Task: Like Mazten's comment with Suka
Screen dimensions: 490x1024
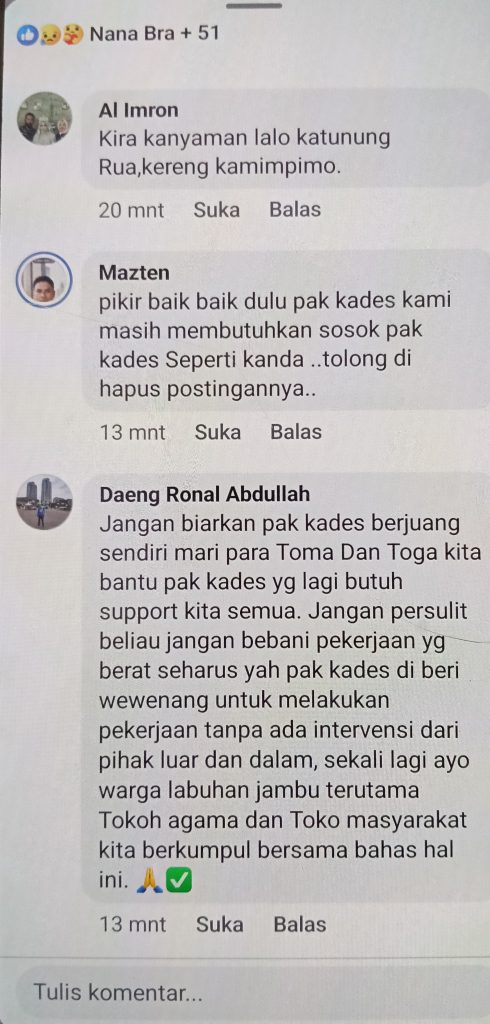Action: [218, 432]
